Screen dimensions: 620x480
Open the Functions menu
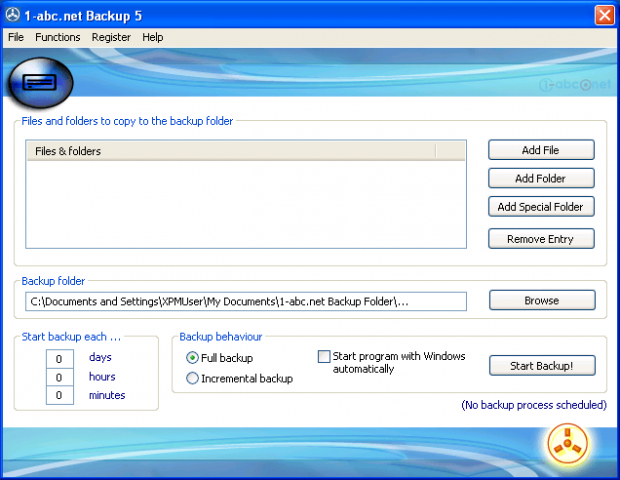point(58,37)
